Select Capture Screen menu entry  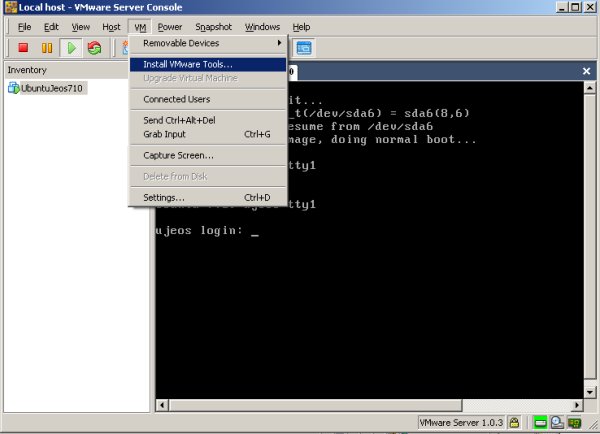coord(209,155)
